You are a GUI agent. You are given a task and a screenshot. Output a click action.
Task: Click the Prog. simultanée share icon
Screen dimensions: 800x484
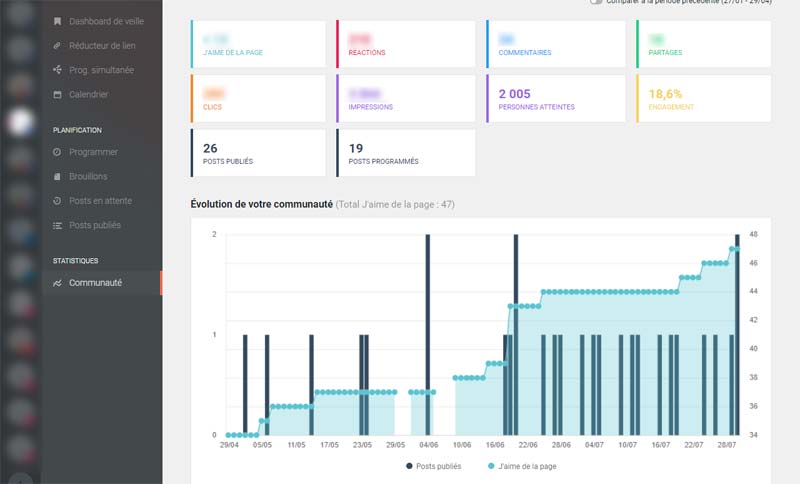57,70
